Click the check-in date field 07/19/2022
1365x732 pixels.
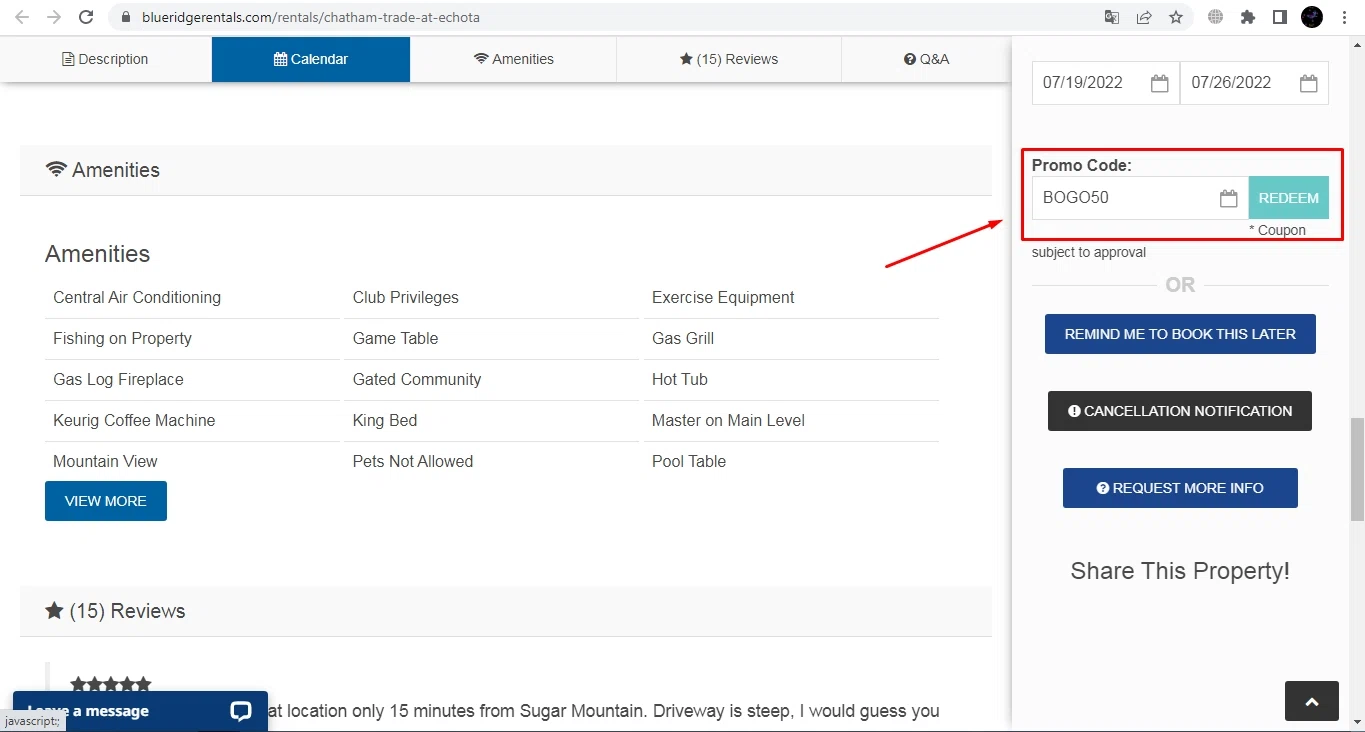[1105, 83]
